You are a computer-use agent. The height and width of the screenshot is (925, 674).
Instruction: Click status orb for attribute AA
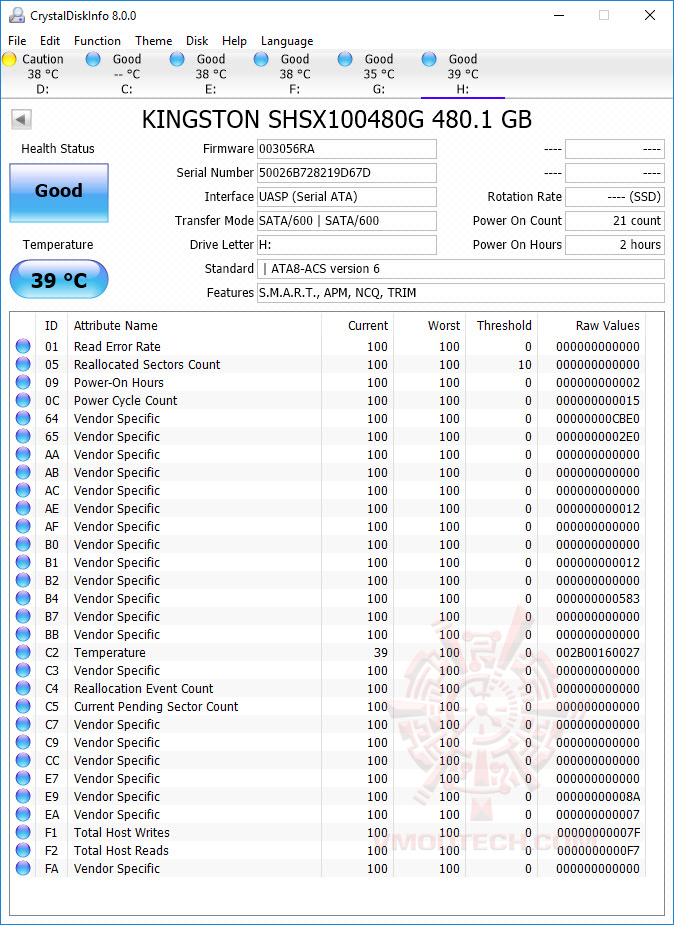pyautogui.click(x=23, y=454)
